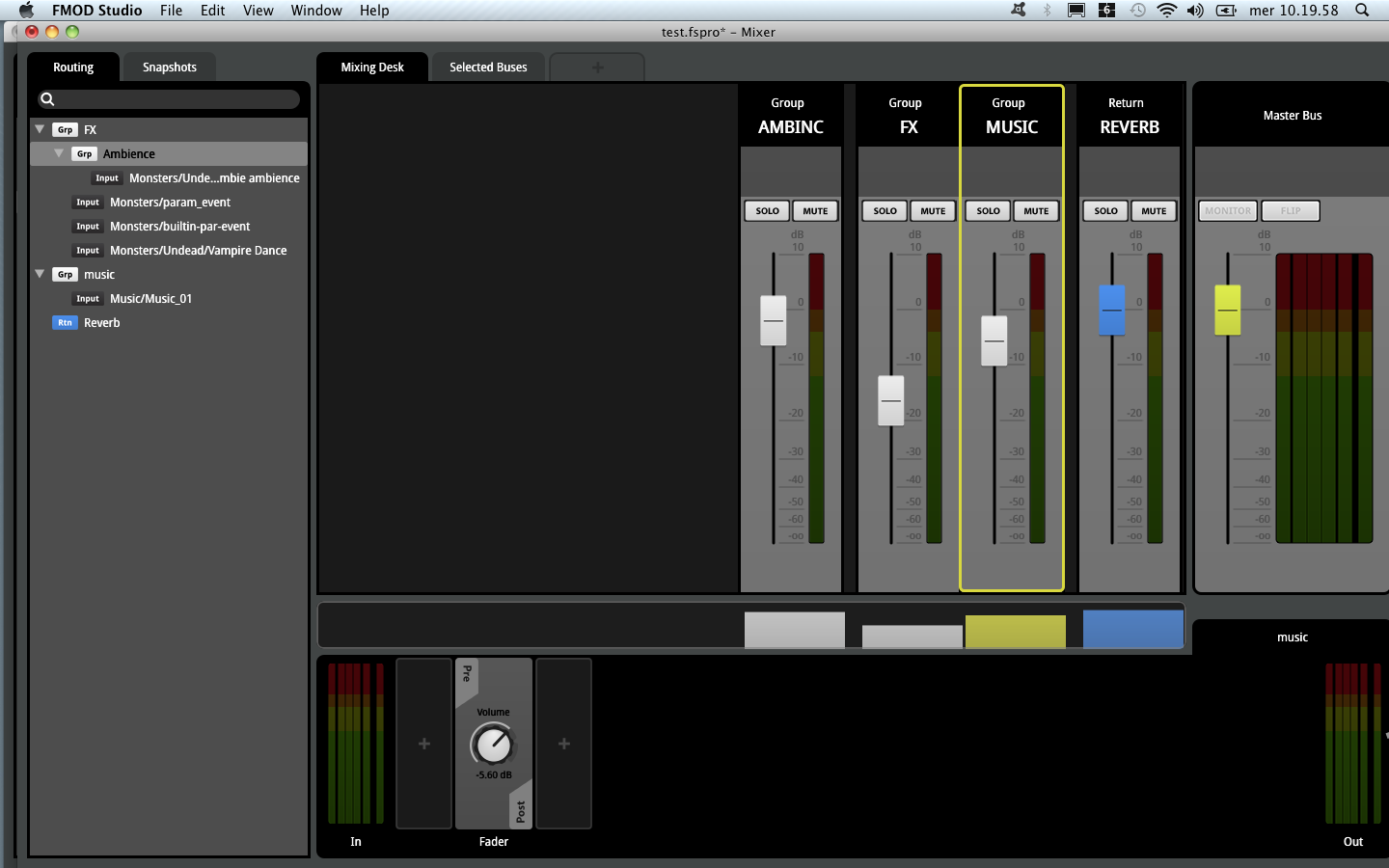The height and width of the screenshot is (868, 1389).
Task: Click the blue REVERB fader handle
Action: (1112, 310)
